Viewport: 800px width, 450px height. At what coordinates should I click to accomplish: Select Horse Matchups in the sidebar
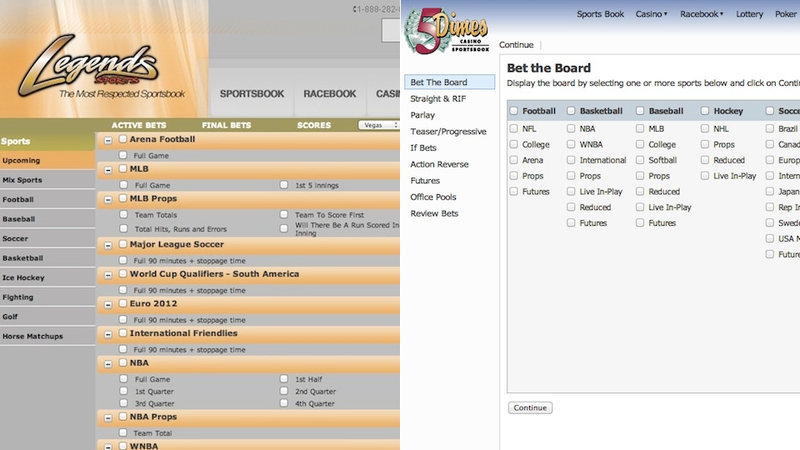point(47,336)
